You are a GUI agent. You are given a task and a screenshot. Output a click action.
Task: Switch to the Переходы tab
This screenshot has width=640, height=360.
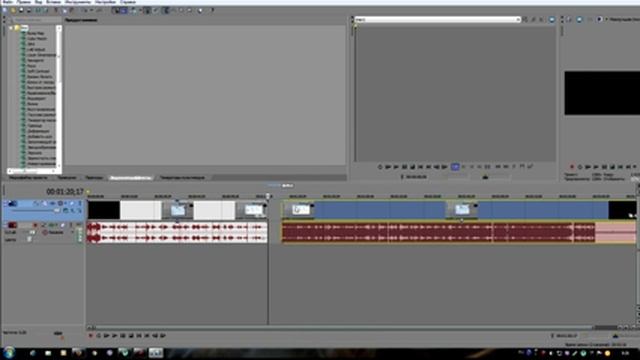94,178
